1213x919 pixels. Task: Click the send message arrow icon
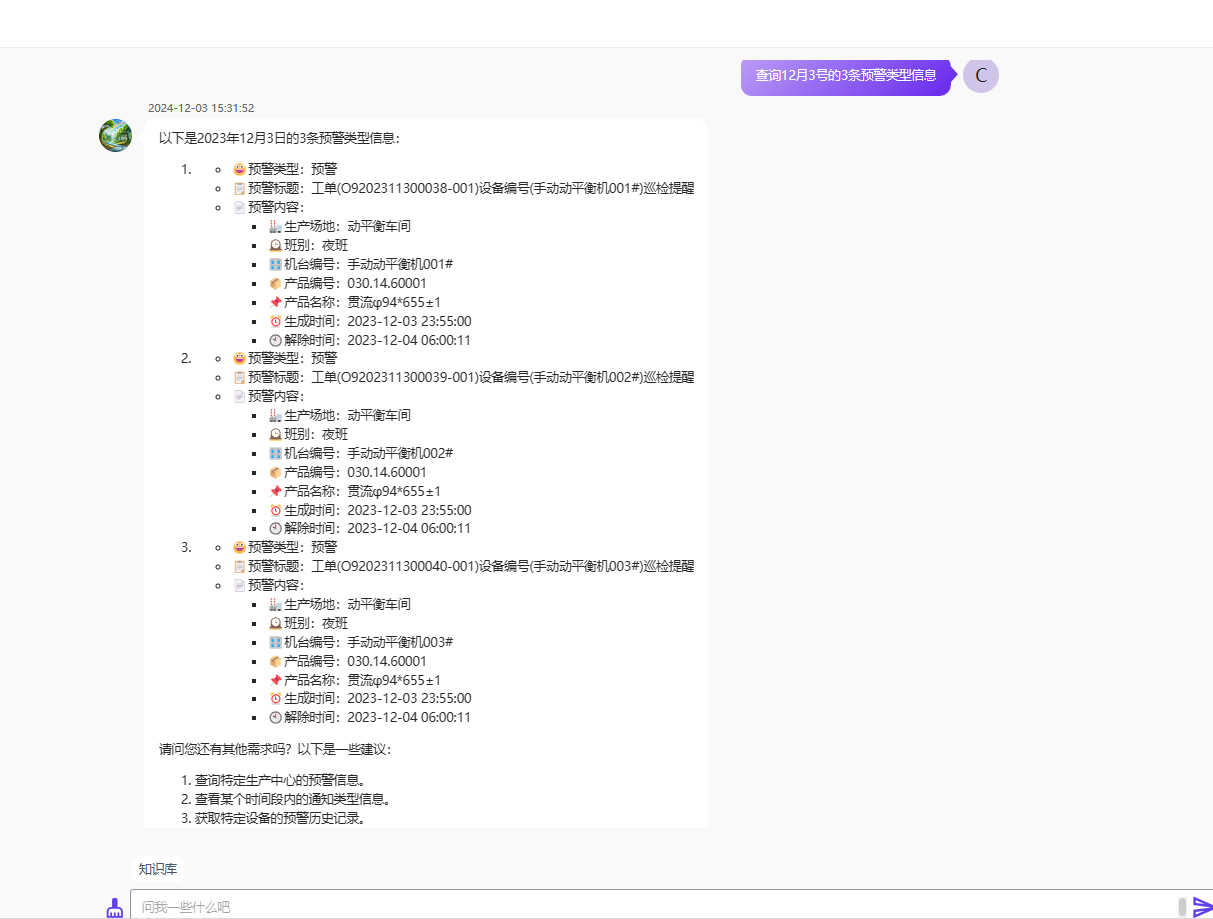pos(1202,907)
